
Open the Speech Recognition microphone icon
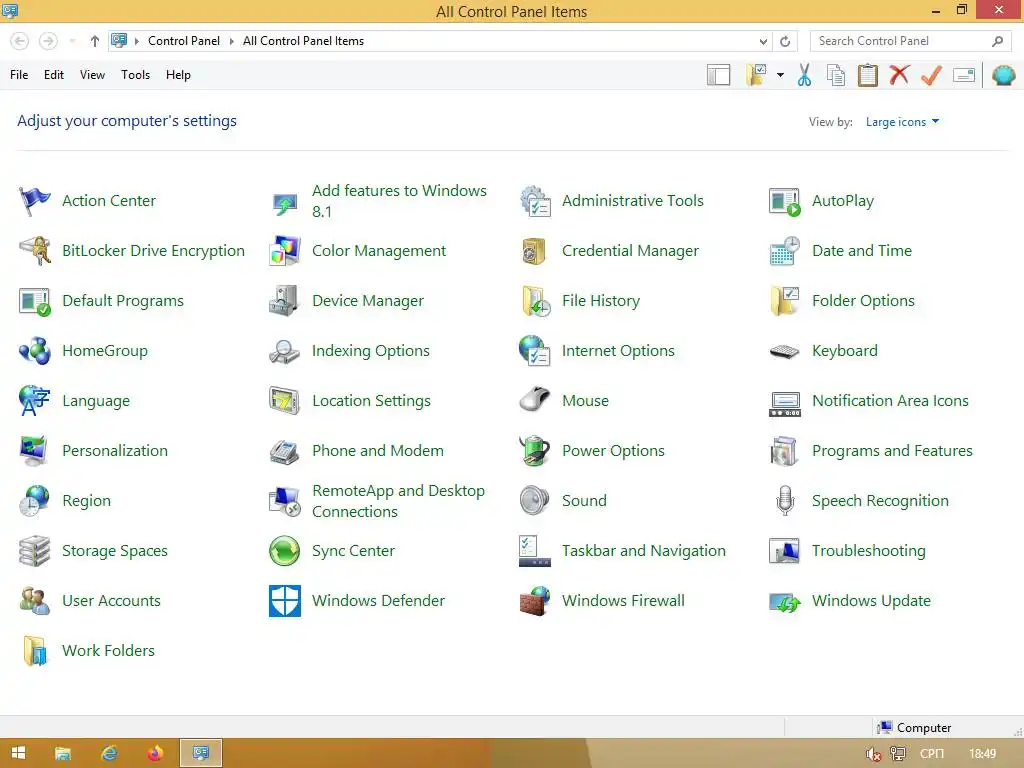[x=784, y=501]
